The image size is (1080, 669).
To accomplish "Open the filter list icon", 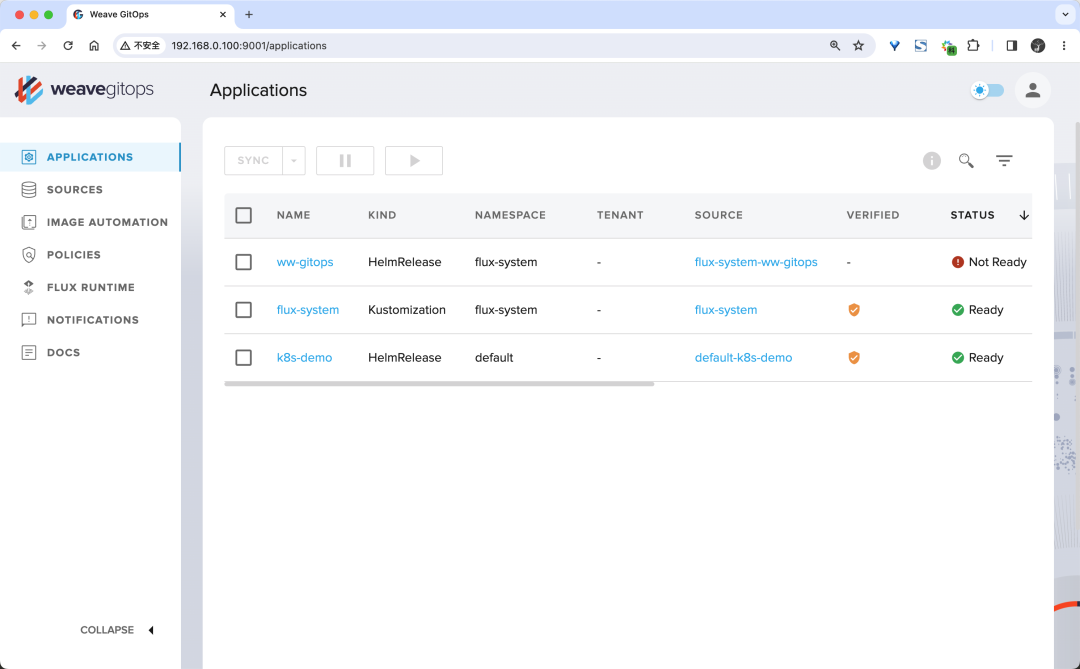I will click(x=1004, y=161).
